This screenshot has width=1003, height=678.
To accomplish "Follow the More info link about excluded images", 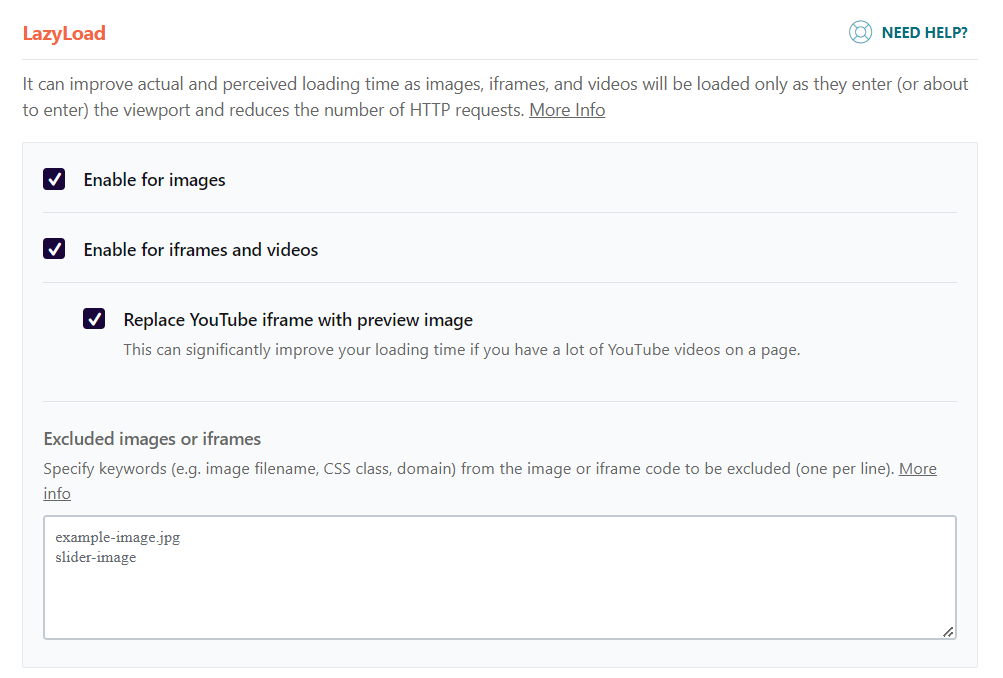I will 917,469.
